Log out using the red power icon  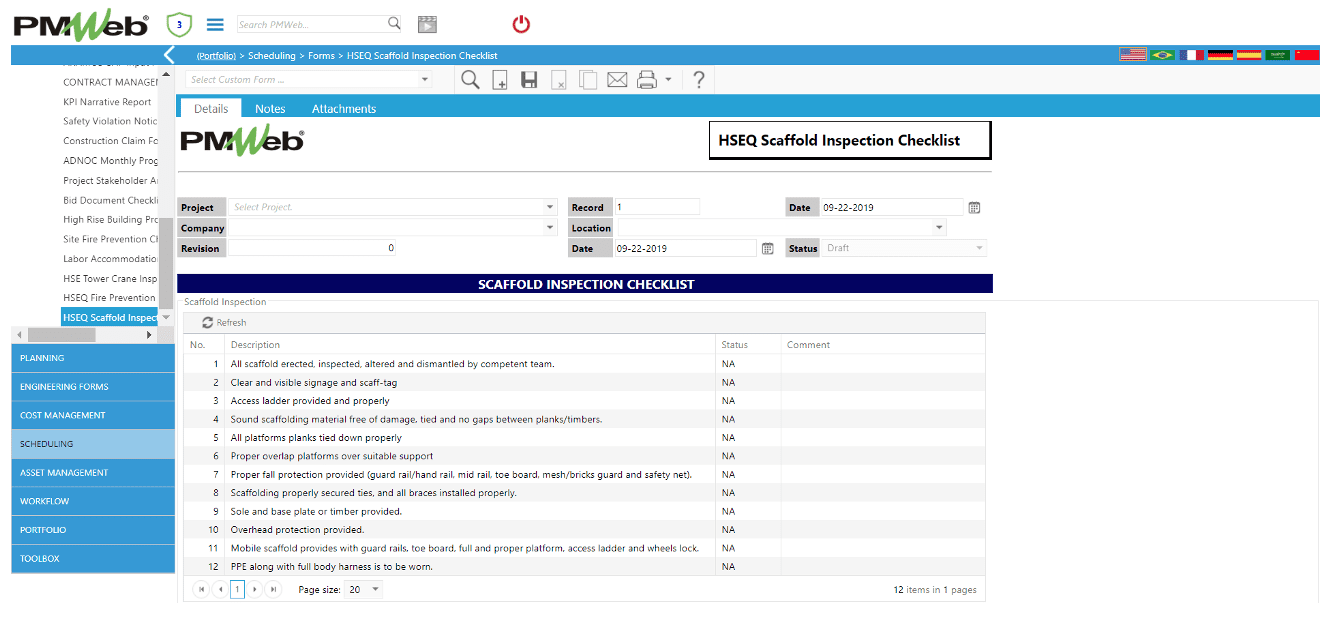pyautogui.click(x=520, y=24)
